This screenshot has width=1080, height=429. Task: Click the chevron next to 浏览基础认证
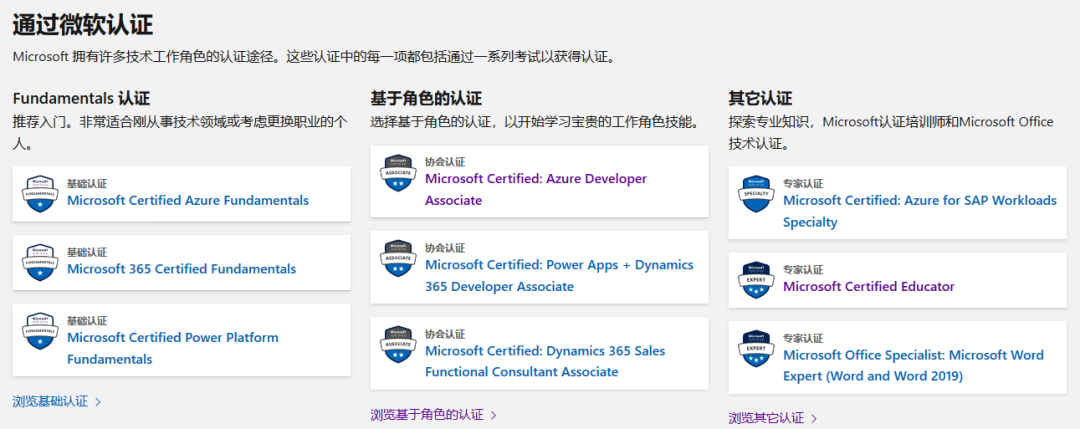tap(98, 401)
